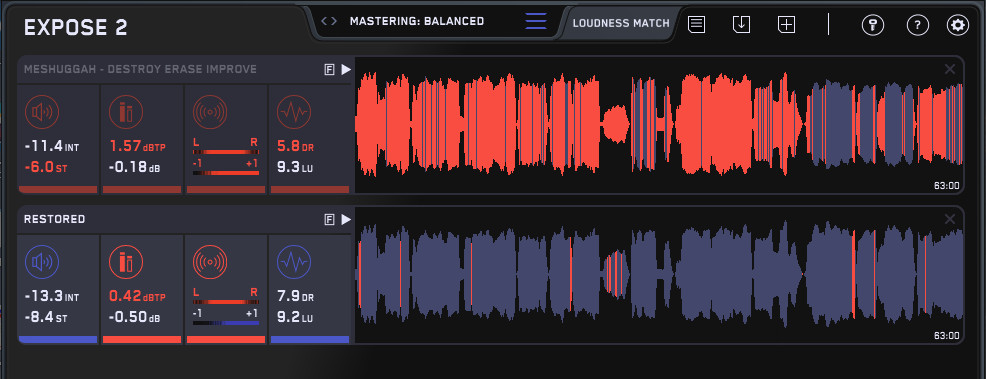
Task: Select peak meter icon on Restored track
Action: point(126,263)
